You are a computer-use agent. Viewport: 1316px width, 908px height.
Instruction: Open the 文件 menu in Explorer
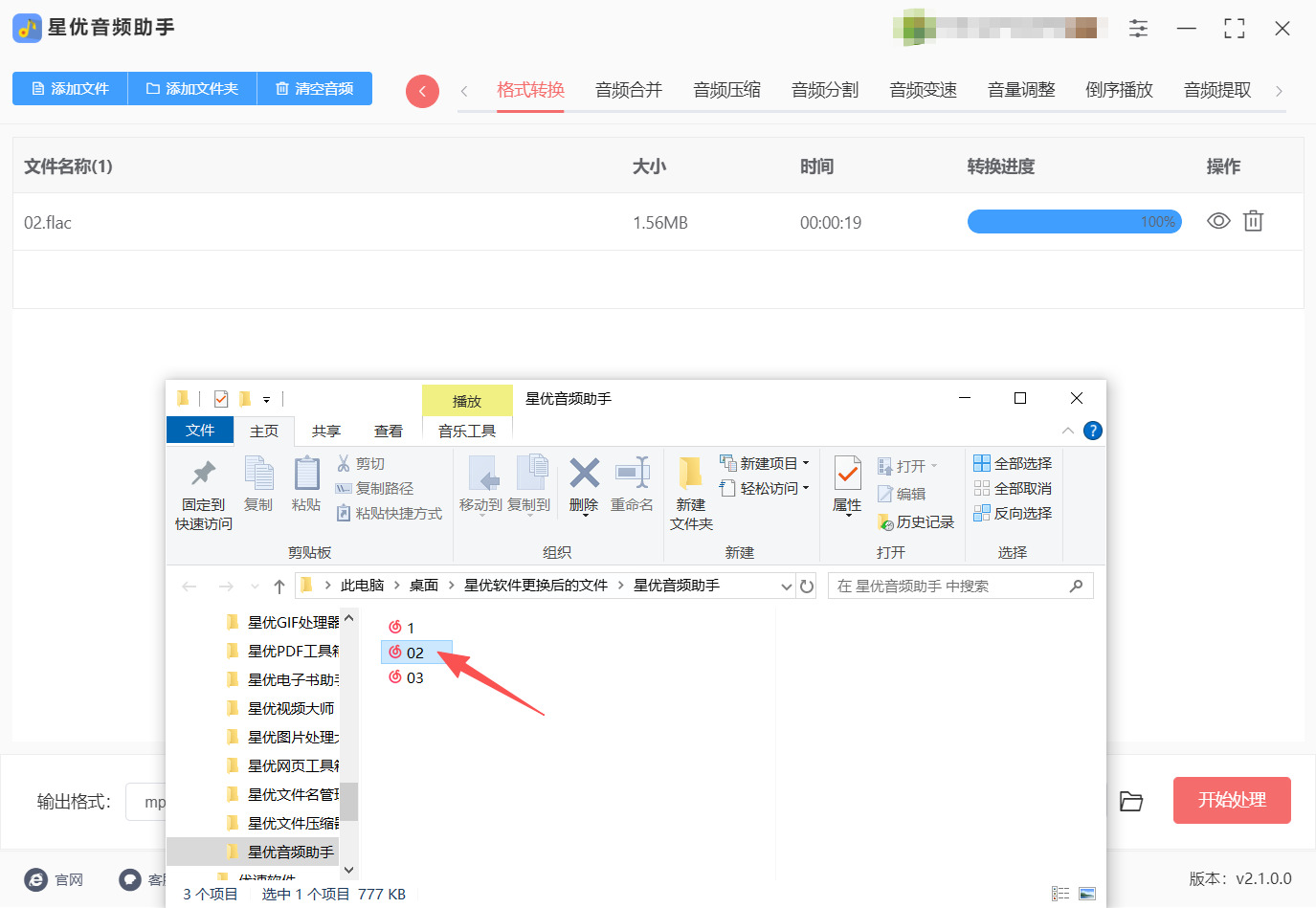200,431
